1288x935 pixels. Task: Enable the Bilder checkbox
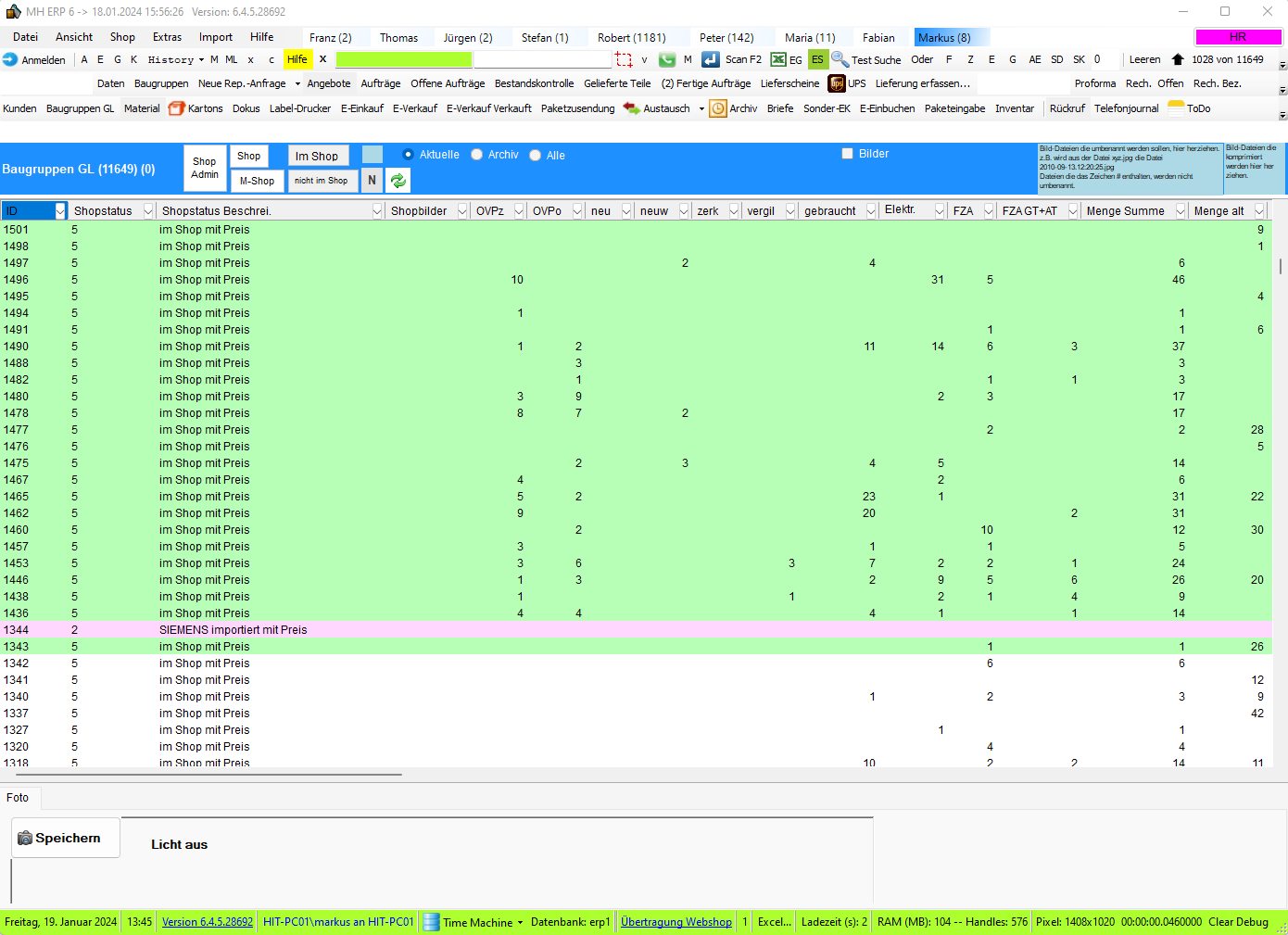click(847, 154)
